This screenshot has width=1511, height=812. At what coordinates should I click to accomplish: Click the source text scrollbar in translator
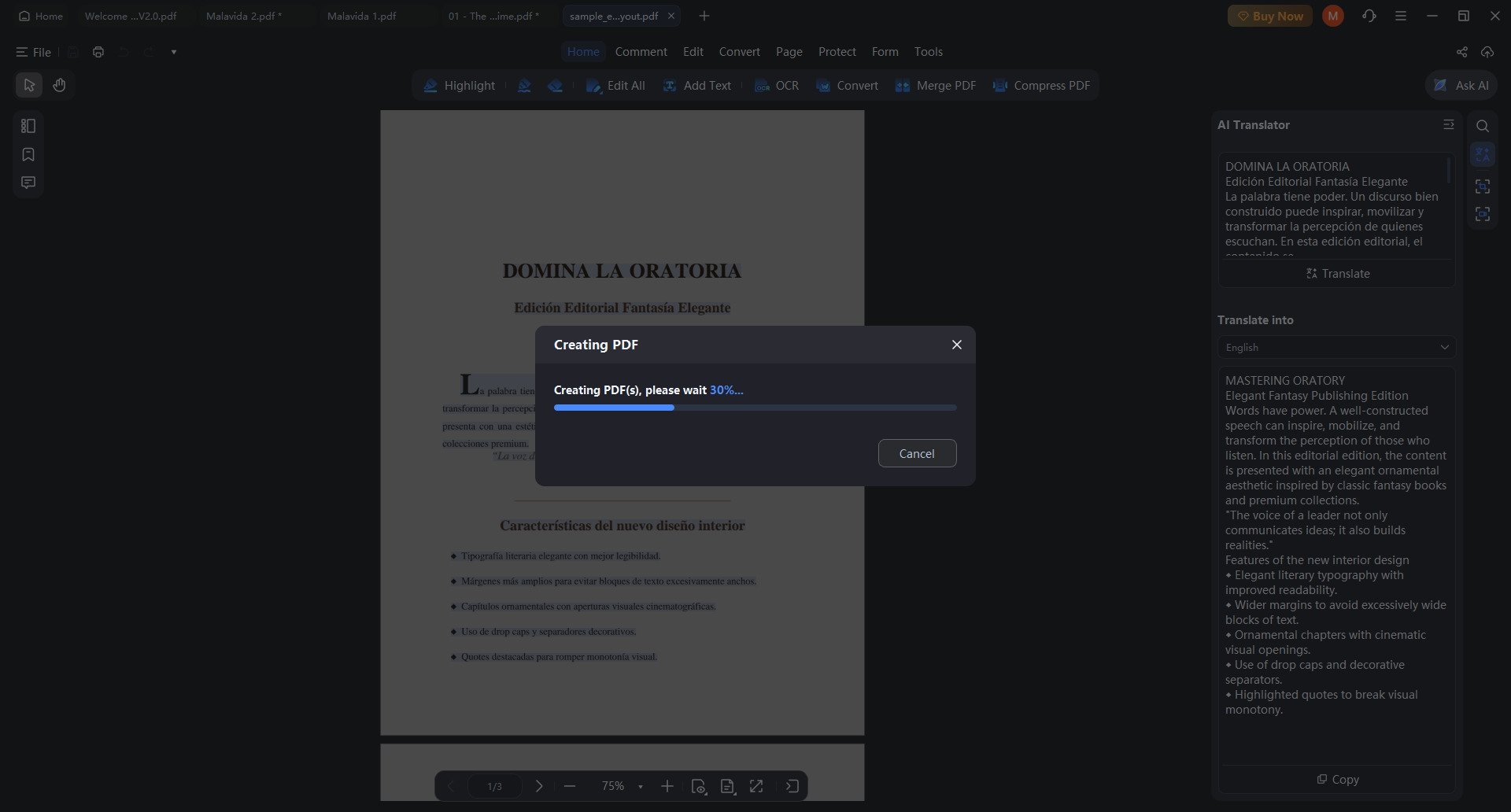pyautogui.click(x=1448, y=171)
